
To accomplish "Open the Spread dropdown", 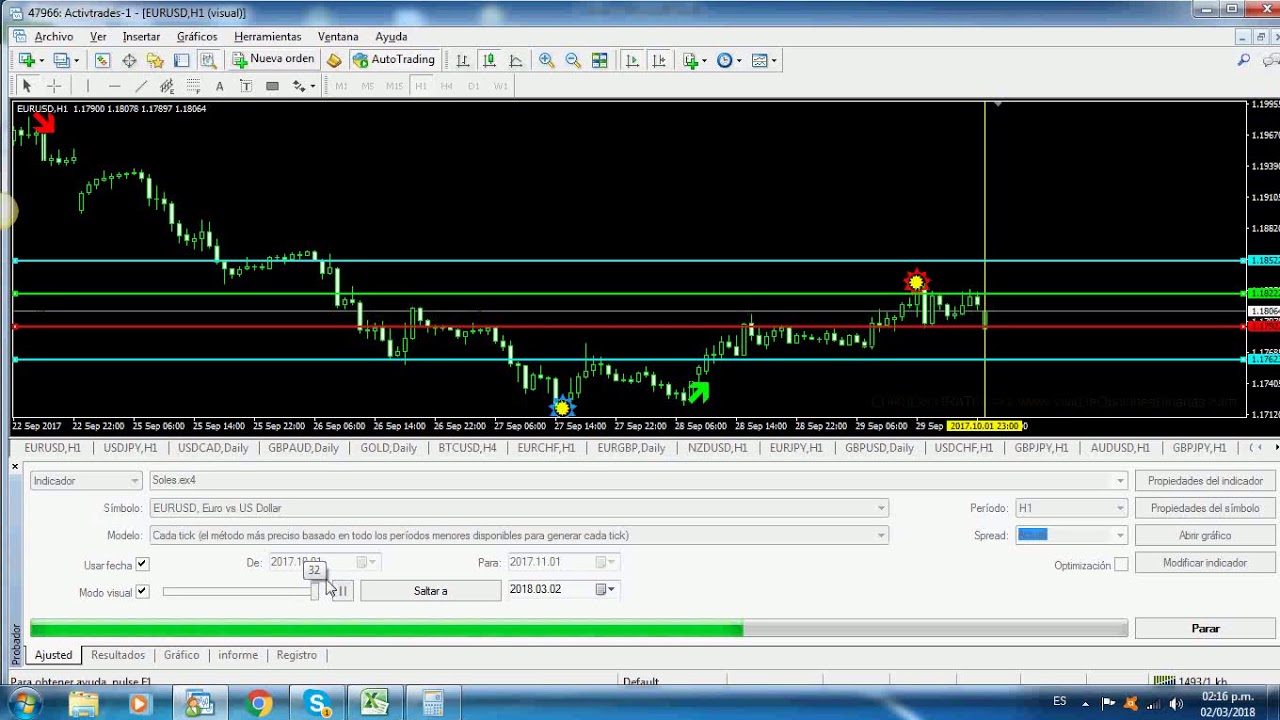I will click(1071, 535).
